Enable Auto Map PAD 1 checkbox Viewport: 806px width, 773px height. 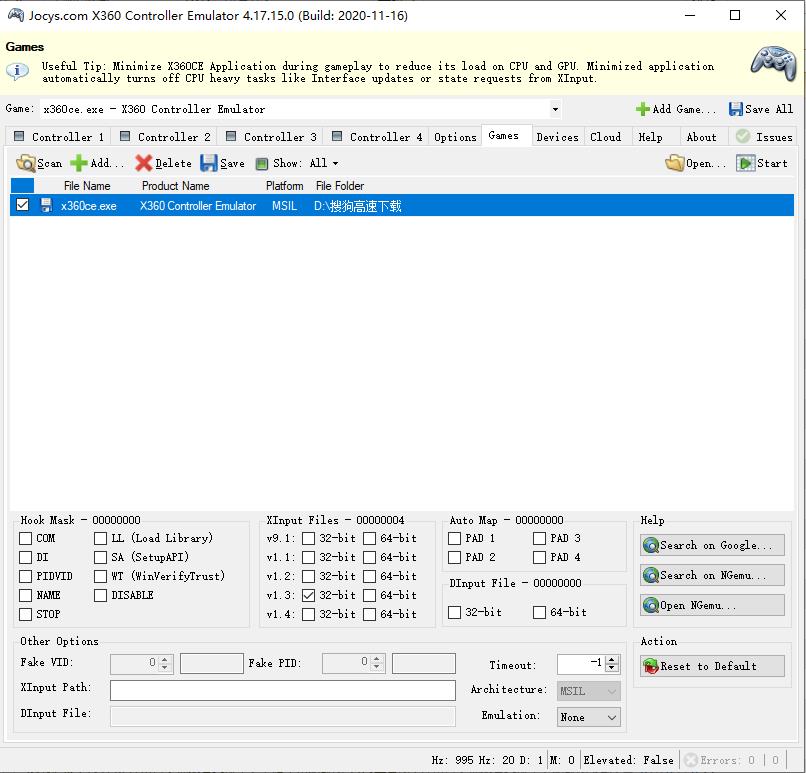coord(454,538)
